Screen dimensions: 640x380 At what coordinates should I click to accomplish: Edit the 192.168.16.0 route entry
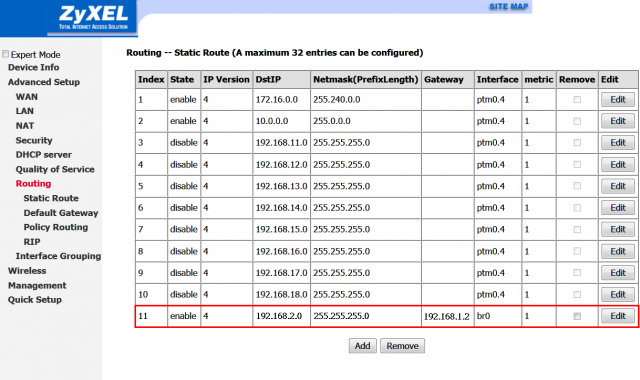618,251
